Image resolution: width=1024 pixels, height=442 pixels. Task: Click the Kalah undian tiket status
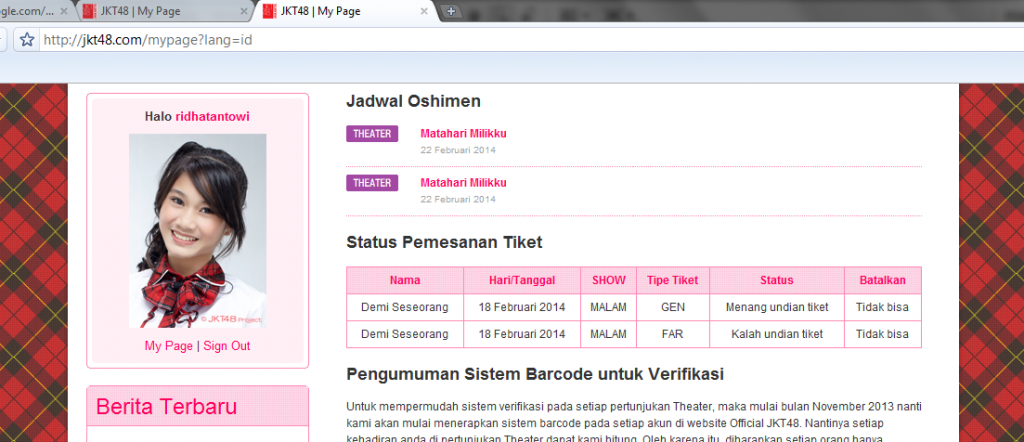(776, 334)
